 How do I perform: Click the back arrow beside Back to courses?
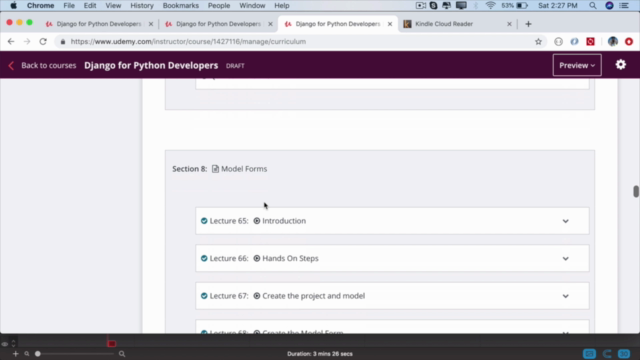[11, 65]
